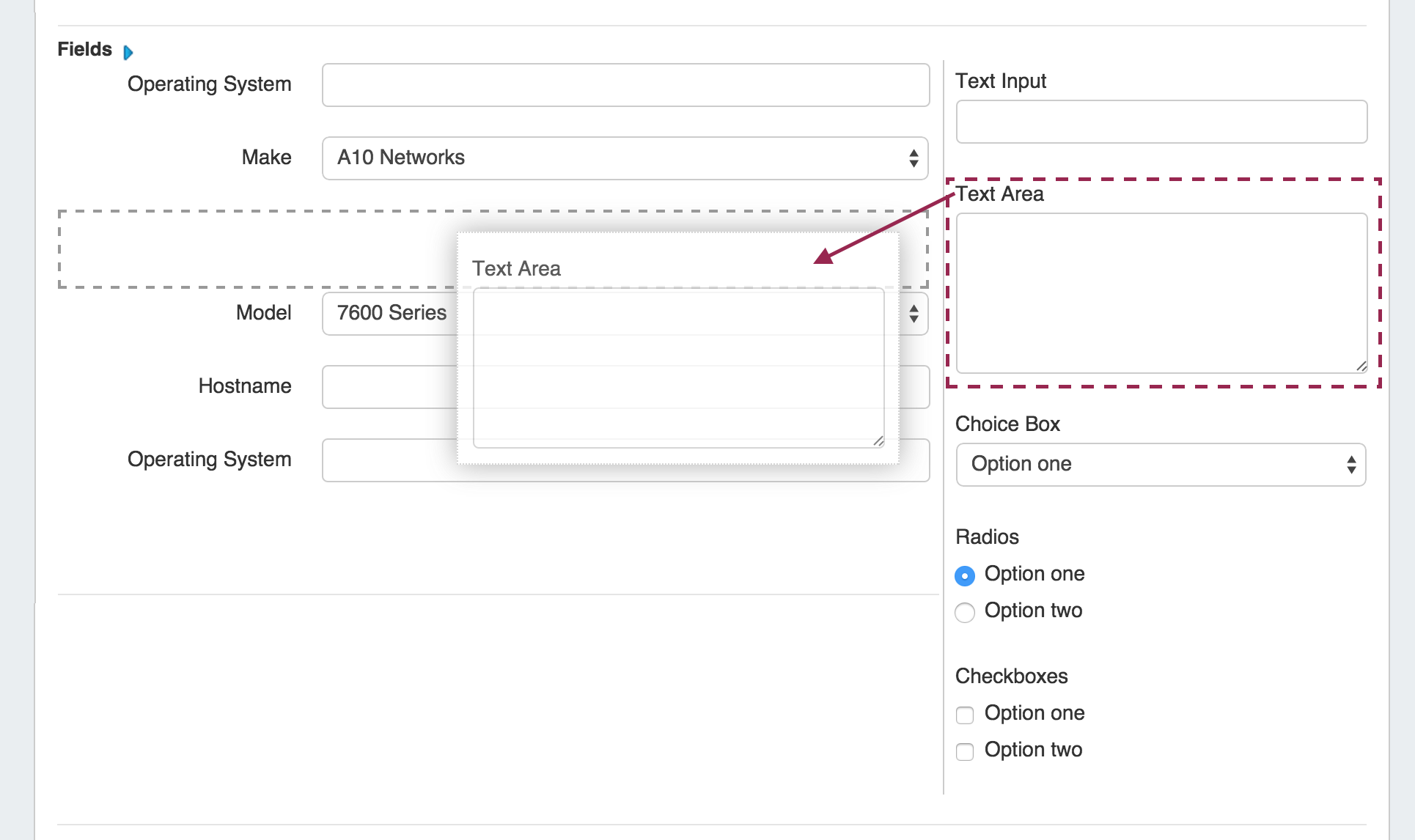This screenshot has height=840, width=1415.
Task: Click the first Operating System input field
Action: [625, 85]
